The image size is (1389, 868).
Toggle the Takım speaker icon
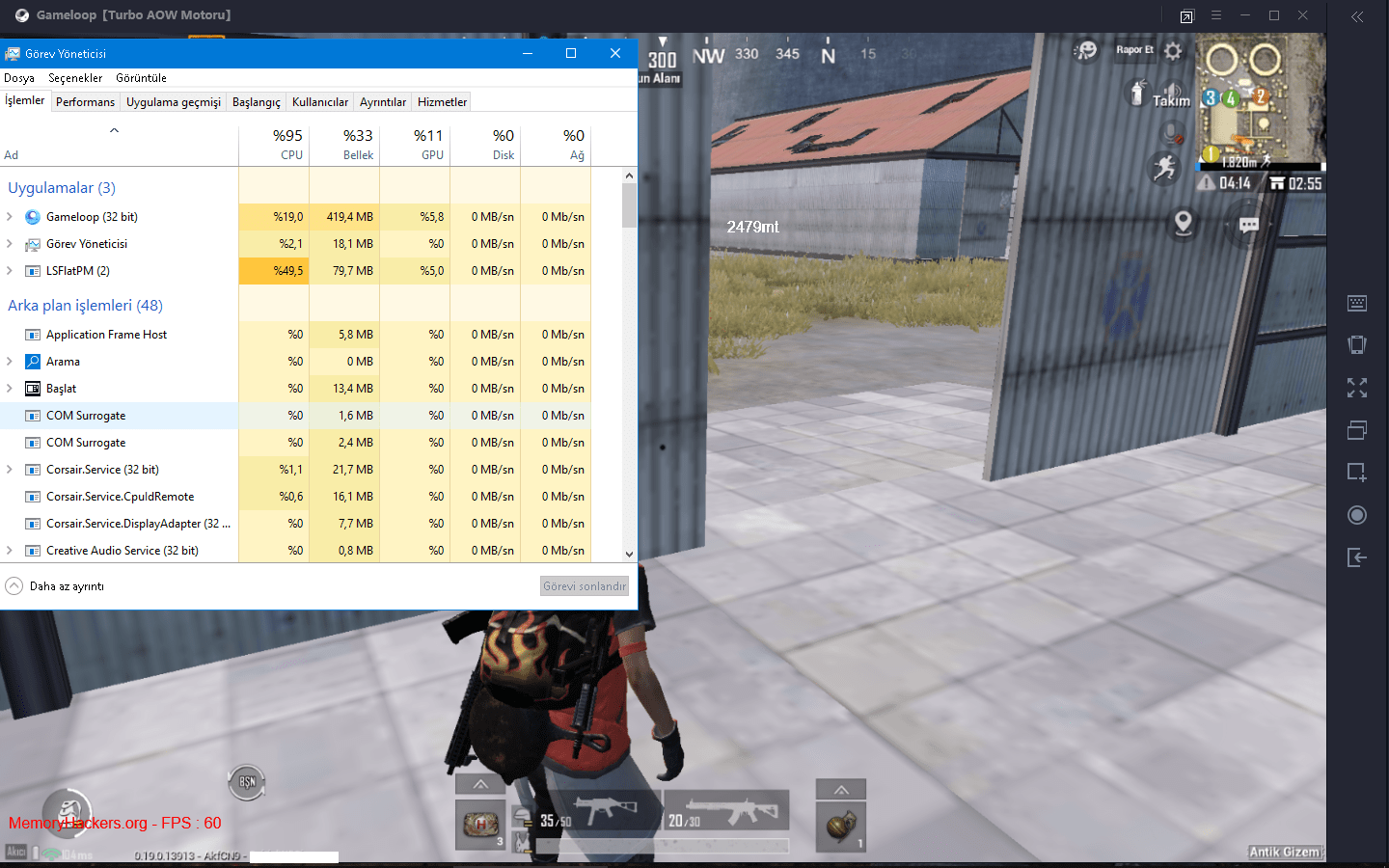(1171, 94)
